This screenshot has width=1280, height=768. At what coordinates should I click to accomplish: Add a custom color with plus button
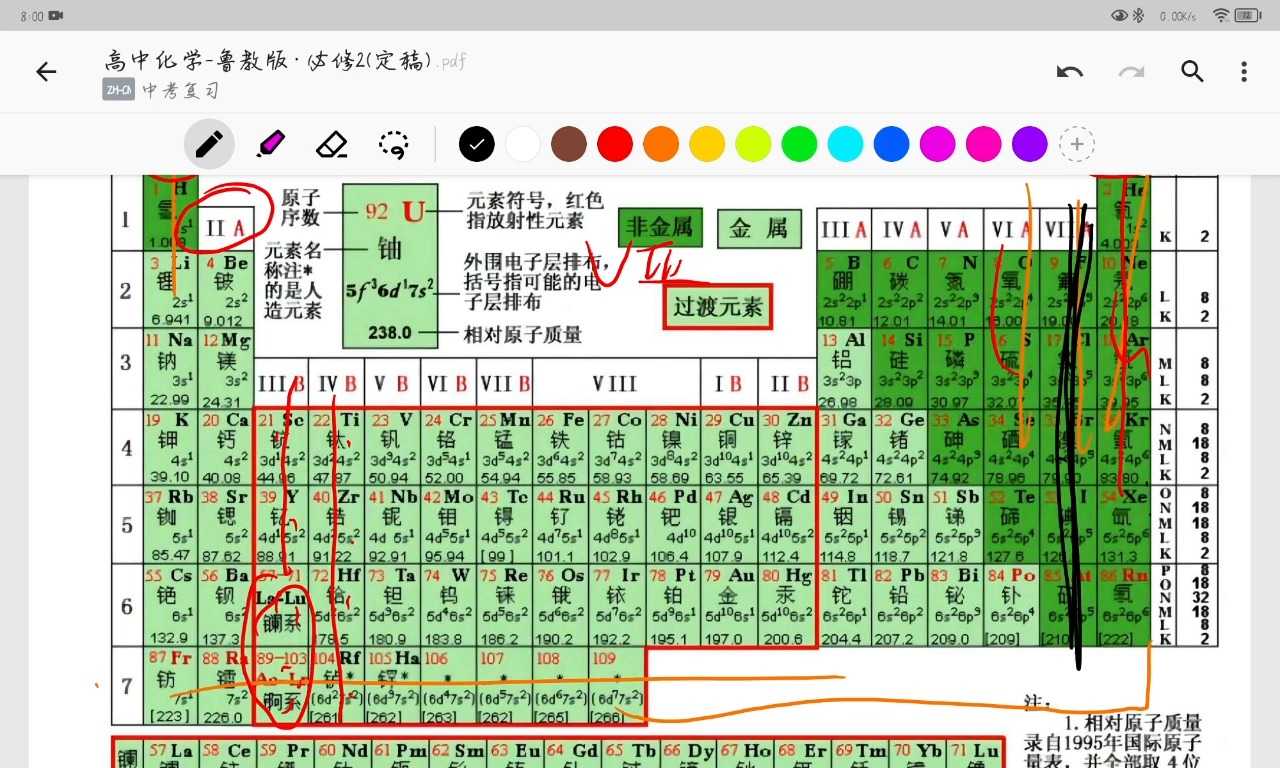point(1077,144)
